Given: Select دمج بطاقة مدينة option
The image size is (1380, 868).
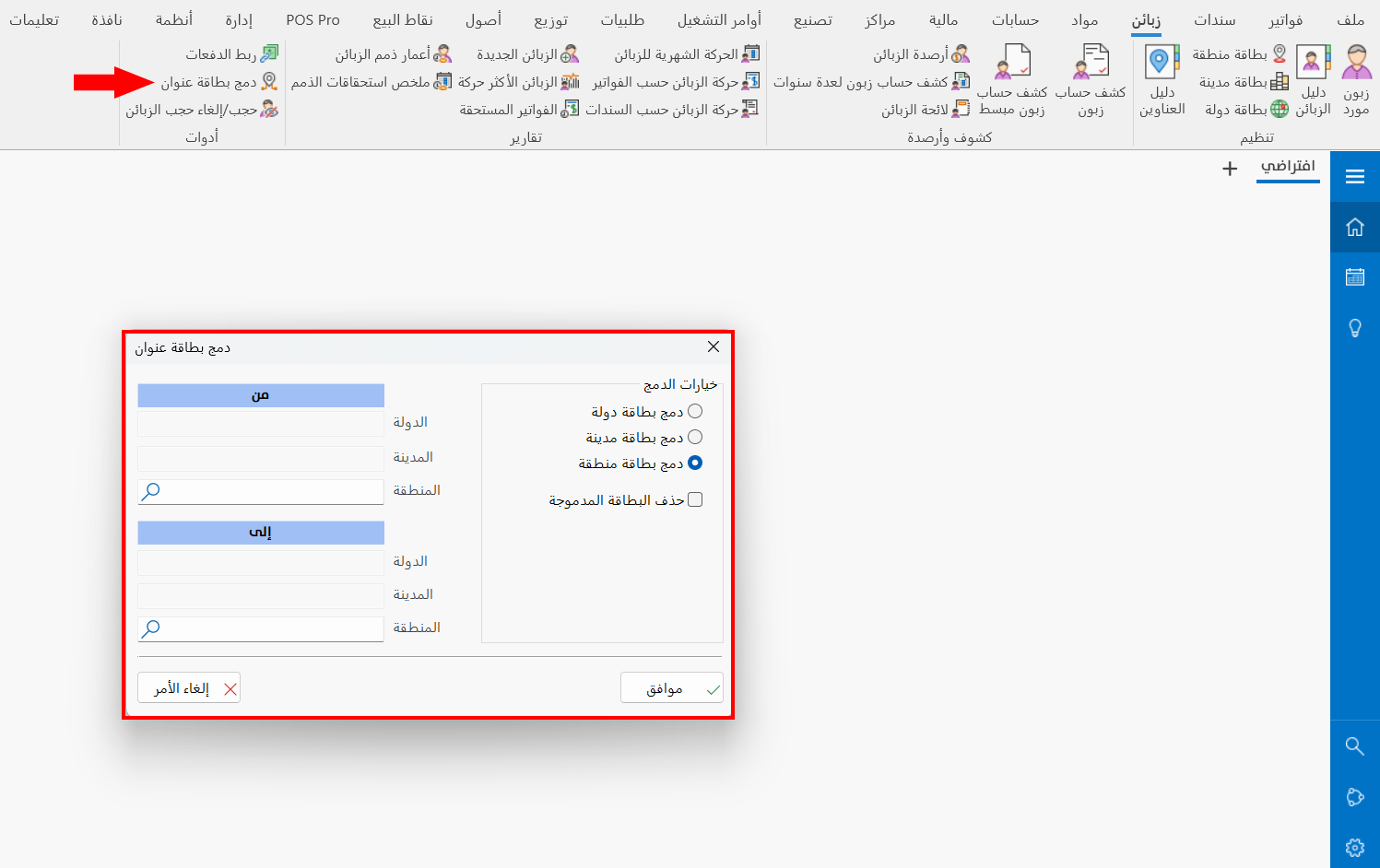Looking at the screenshot, I should [696, 437].
